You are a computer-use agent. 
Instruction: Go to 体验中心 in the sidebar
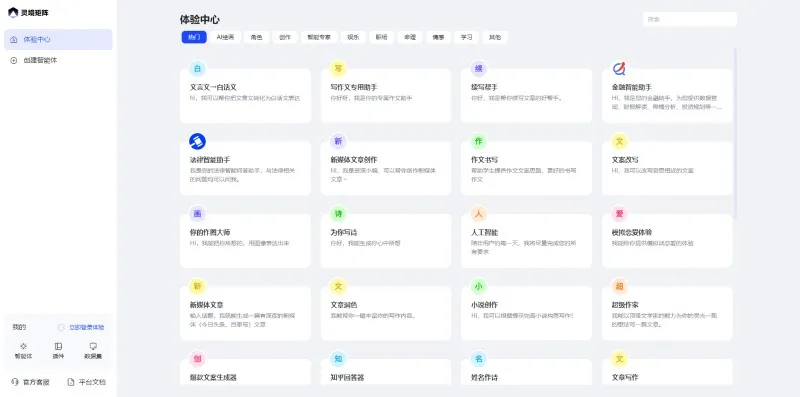coord(58,39)
